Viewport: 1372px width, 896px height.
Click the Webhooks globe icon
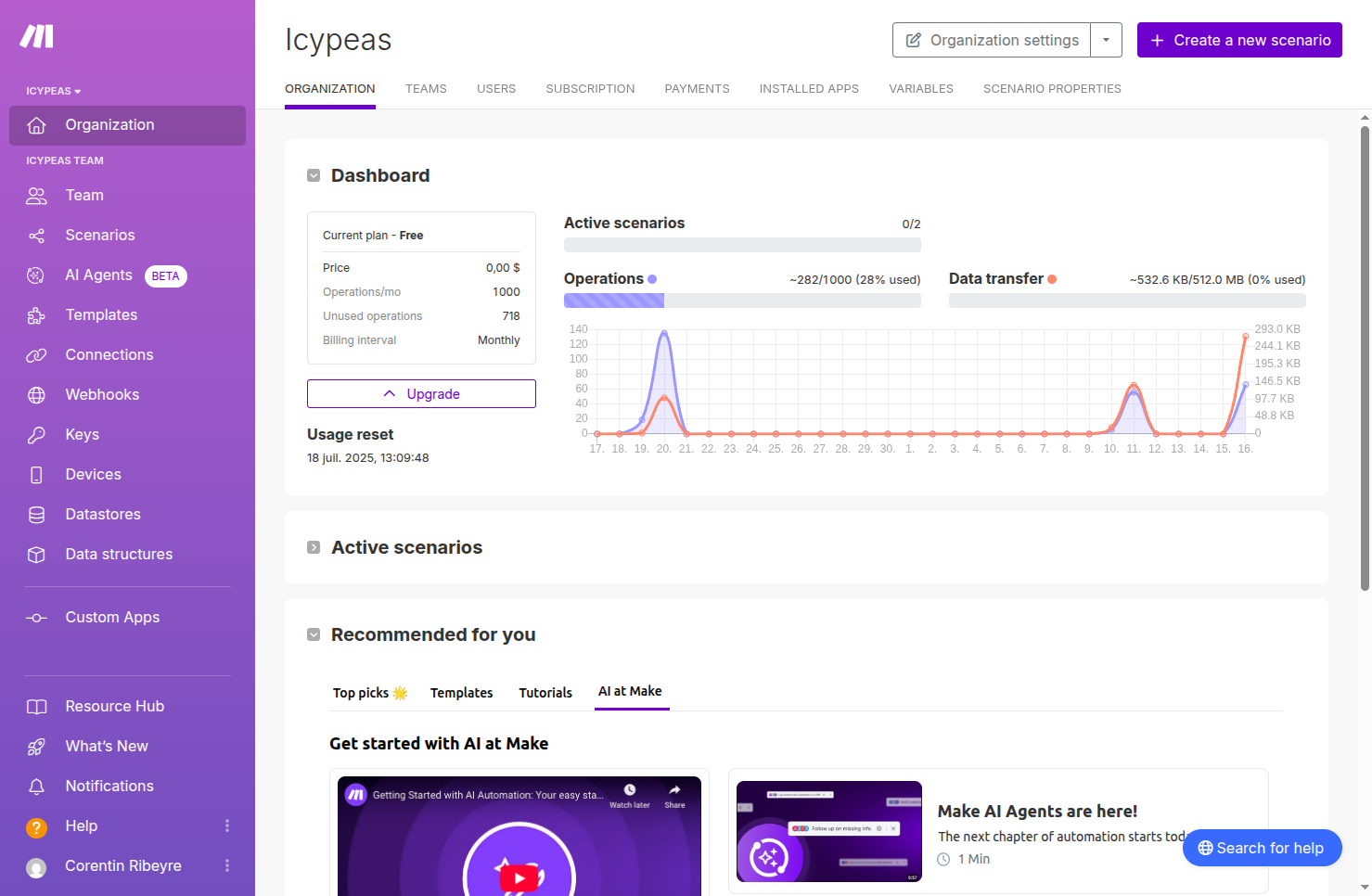(x=36, y=395)
